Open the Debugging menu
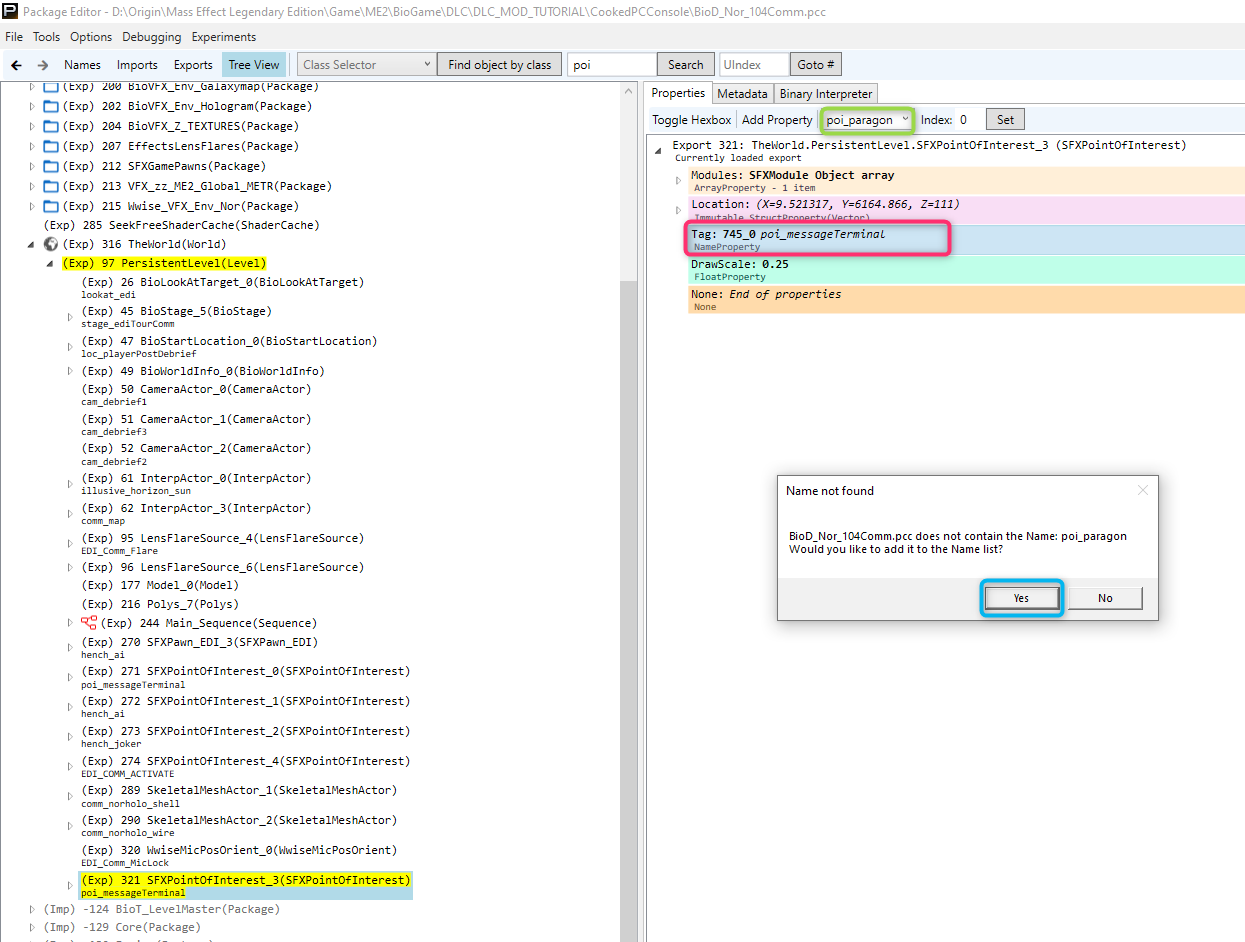Viewport: 1245px width, 942px height. pos(152,37)
